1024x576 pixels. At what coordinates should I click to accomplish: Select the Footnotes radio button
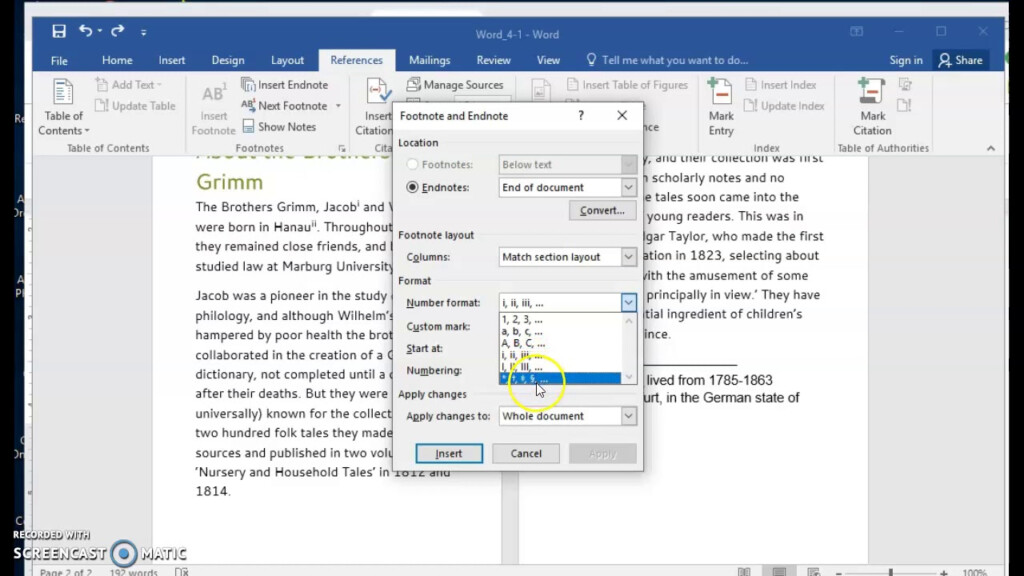(x=412, y=165)
